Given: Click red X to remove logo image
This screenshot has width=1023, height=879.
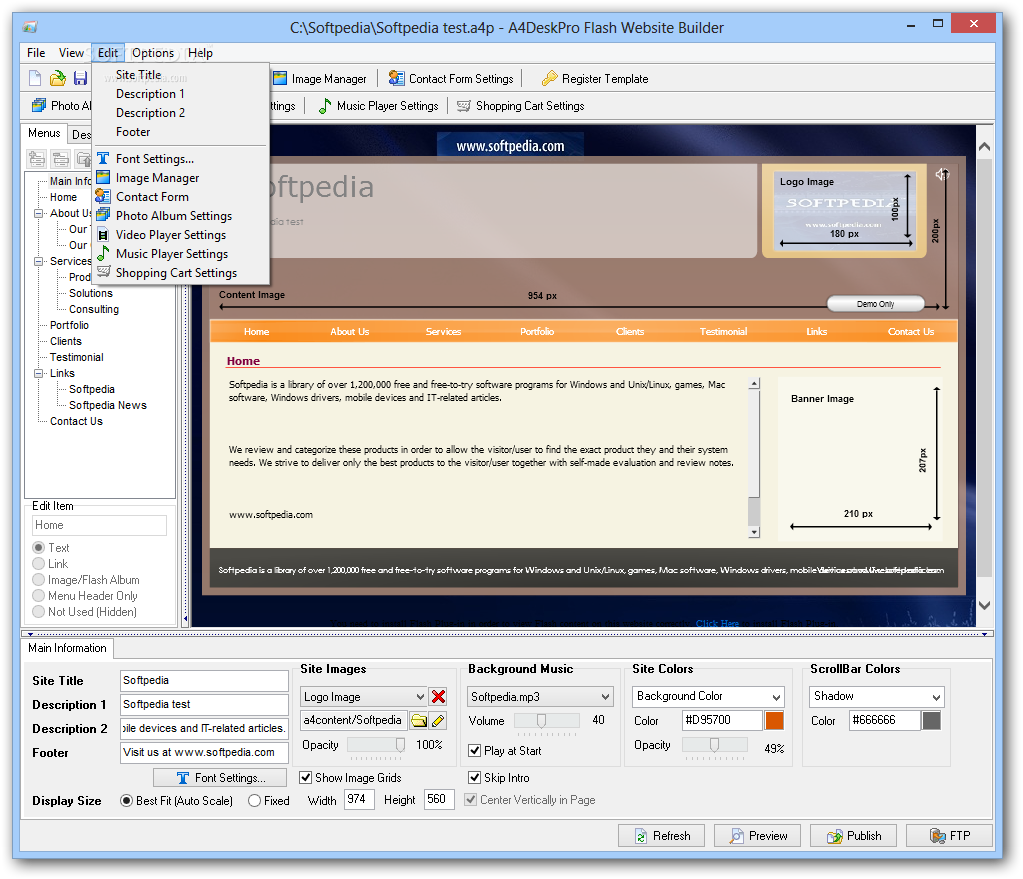Looking at the screenshot, I should (x=438, y=697).
